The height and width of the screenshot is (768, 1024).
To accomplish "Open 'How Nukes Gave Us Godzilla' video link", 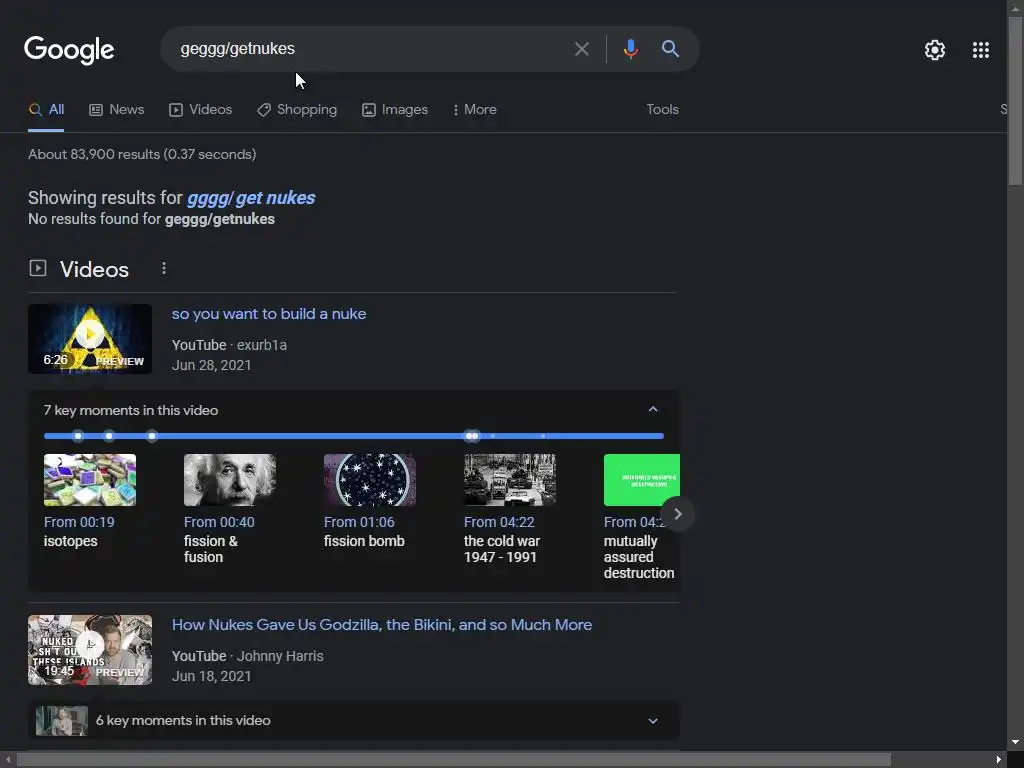I will tap(381, 625).
